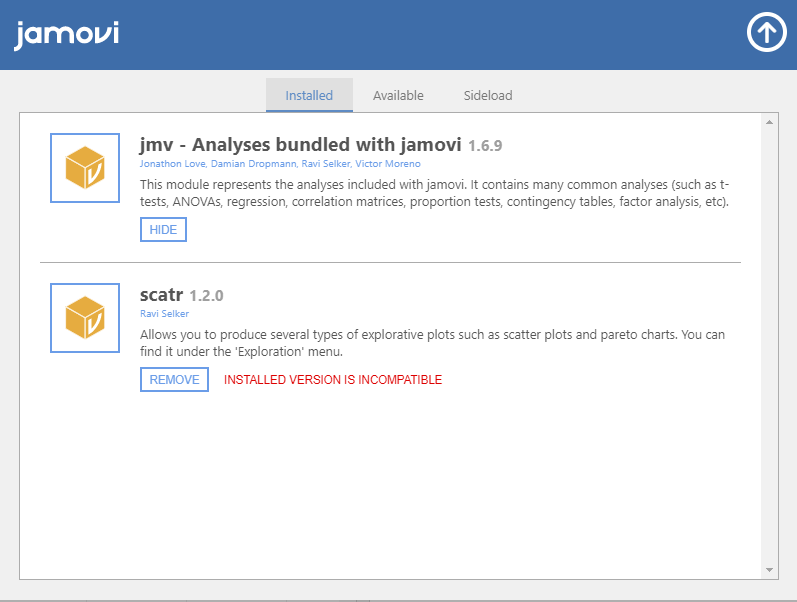Click the jmv version number 1.6.9
The width and height of the screenshot is (797, 602).
click(x=485, y=146)
